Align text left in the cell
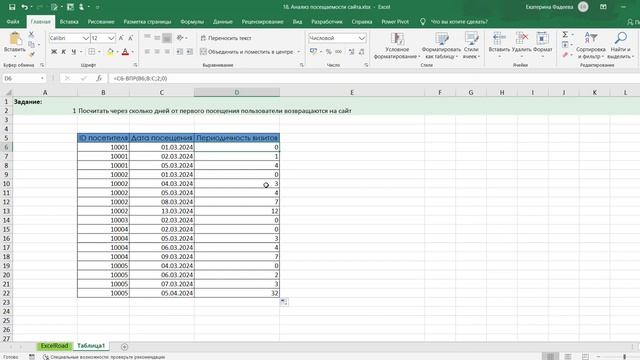Viewport: 640px width, 360px height. [x=147, y=52]
